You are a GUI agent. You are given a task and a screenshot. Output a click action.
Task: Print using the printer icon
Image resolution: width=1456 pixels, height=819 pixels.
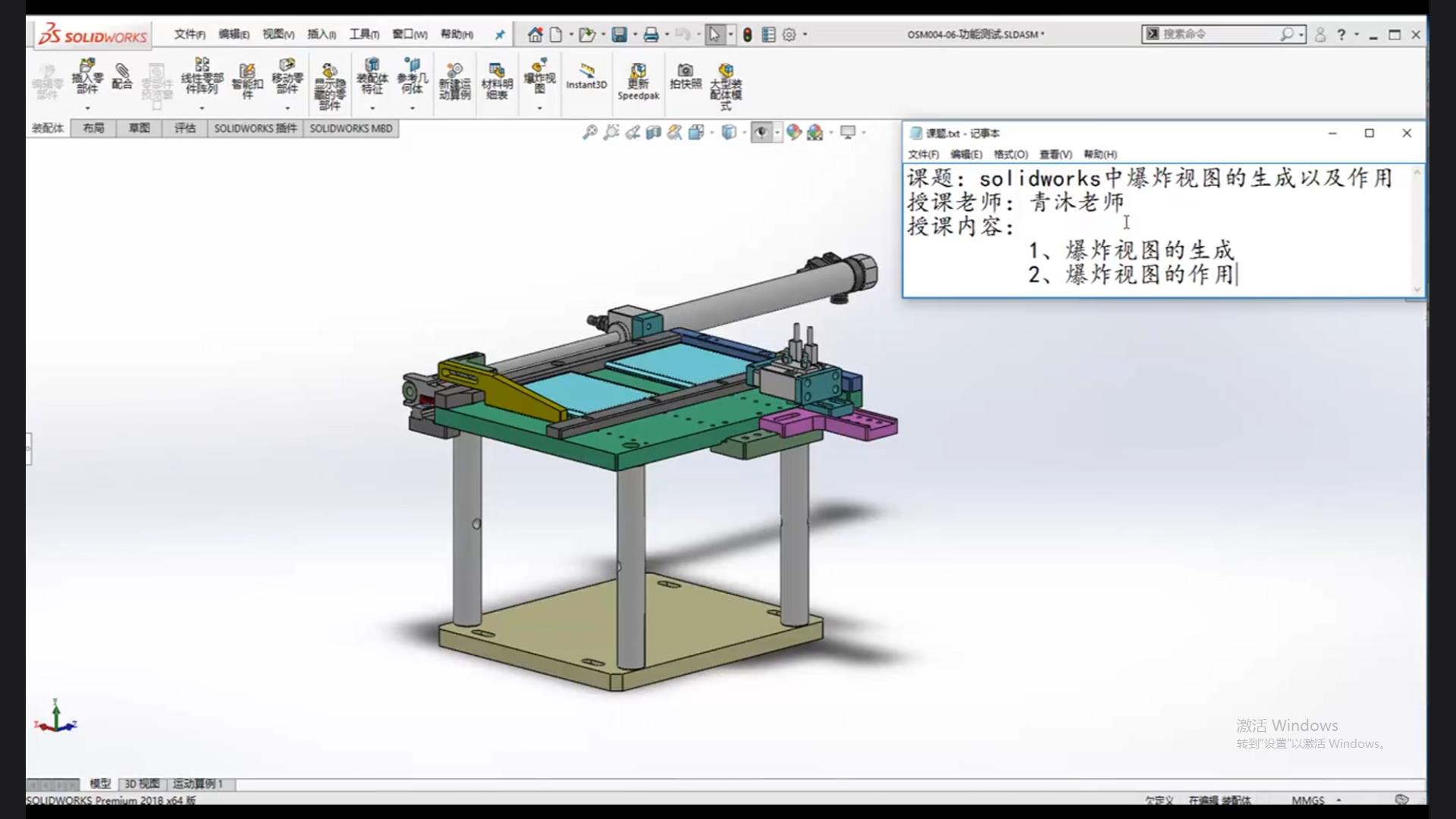[x=651, y=35]
